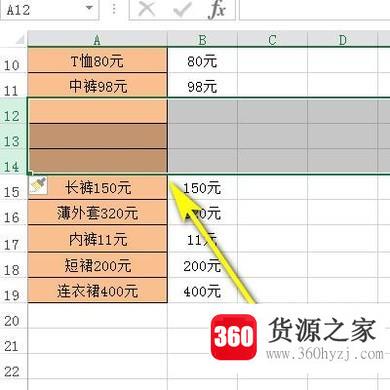Click cell B19 showing 400元
This screenshot has height=390, width=390.
point(202,290)
